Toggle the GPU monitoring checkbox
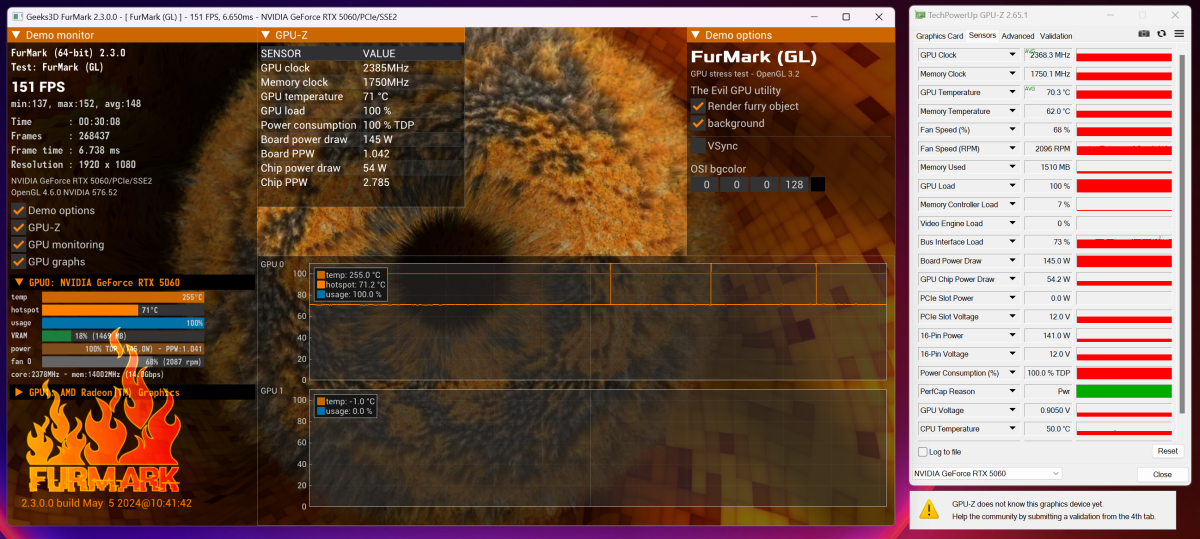1200x539 pixels. (x=19, y=245)
